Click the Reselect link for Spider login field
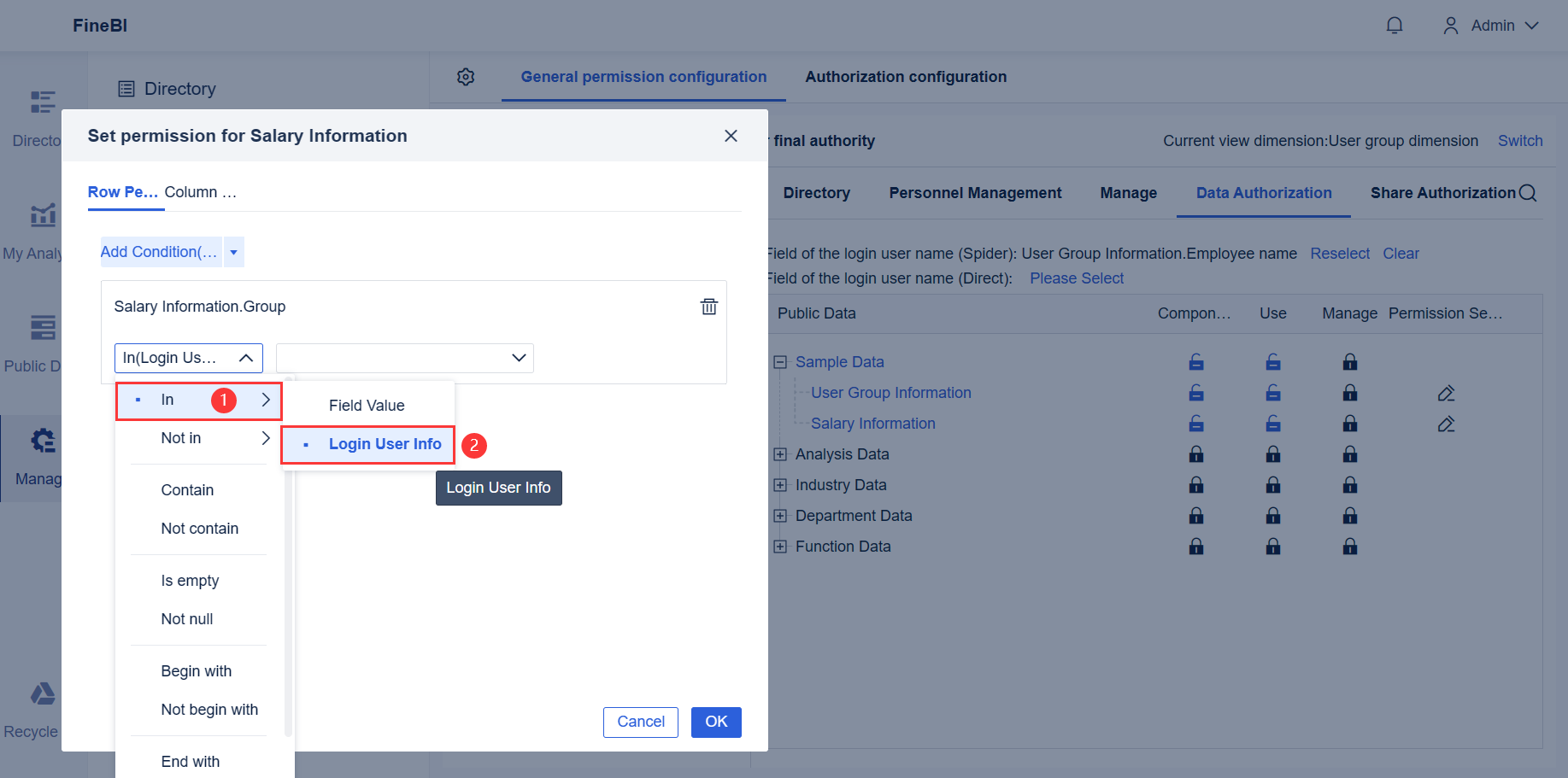 point(1340,253)
